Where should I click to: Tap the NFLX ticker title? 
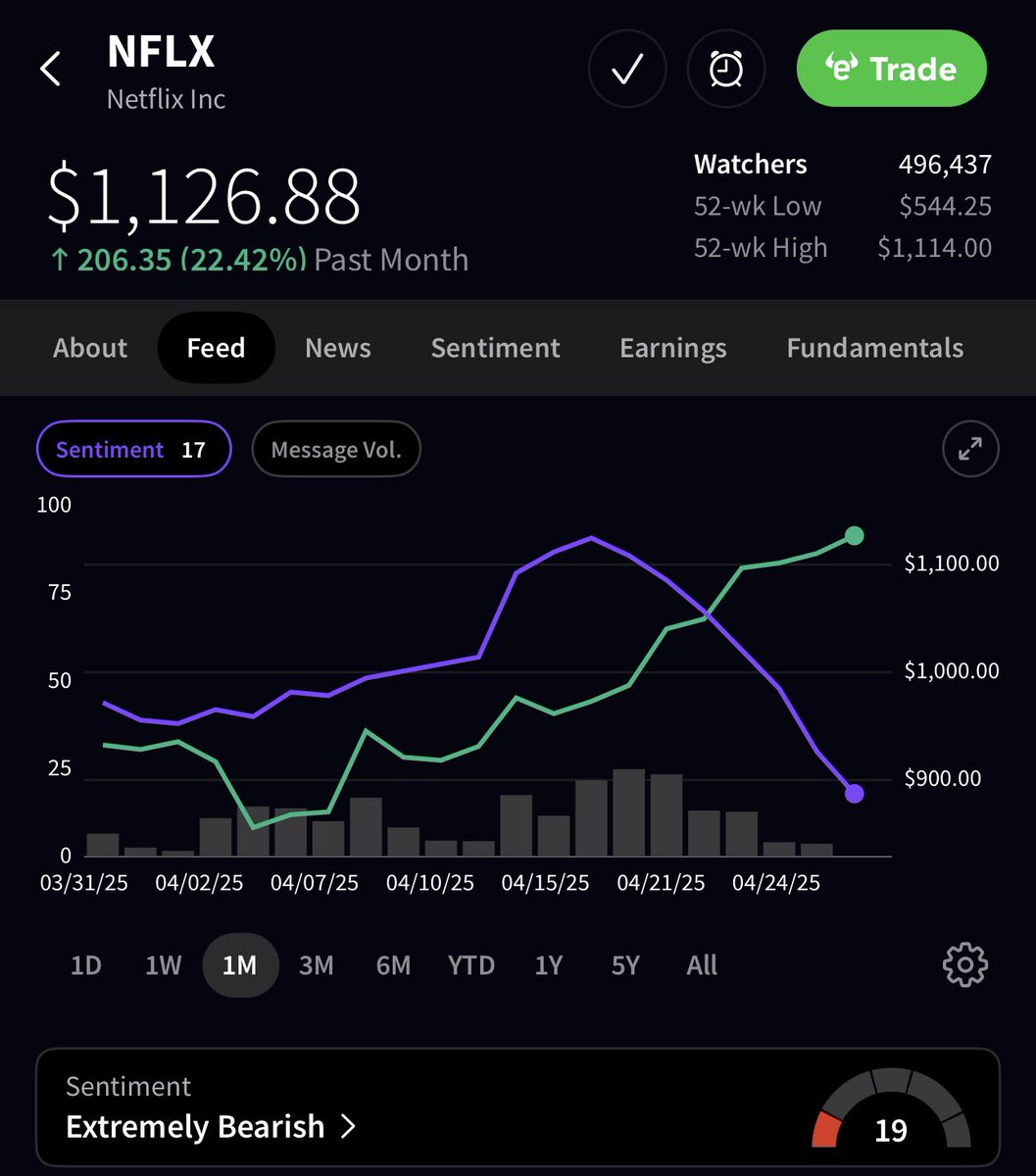click(x=161, y=52)
